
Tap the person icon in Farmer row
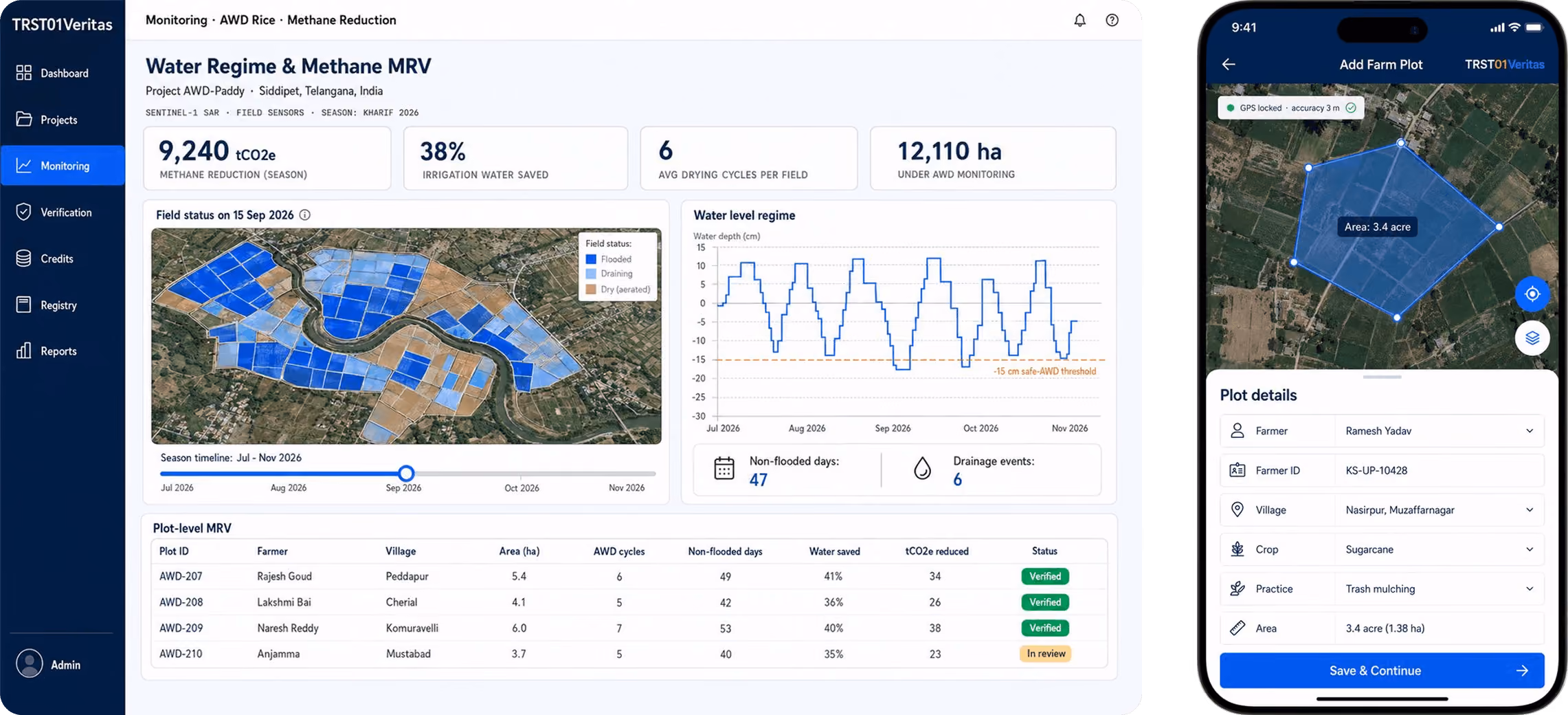coord(1237,430)
